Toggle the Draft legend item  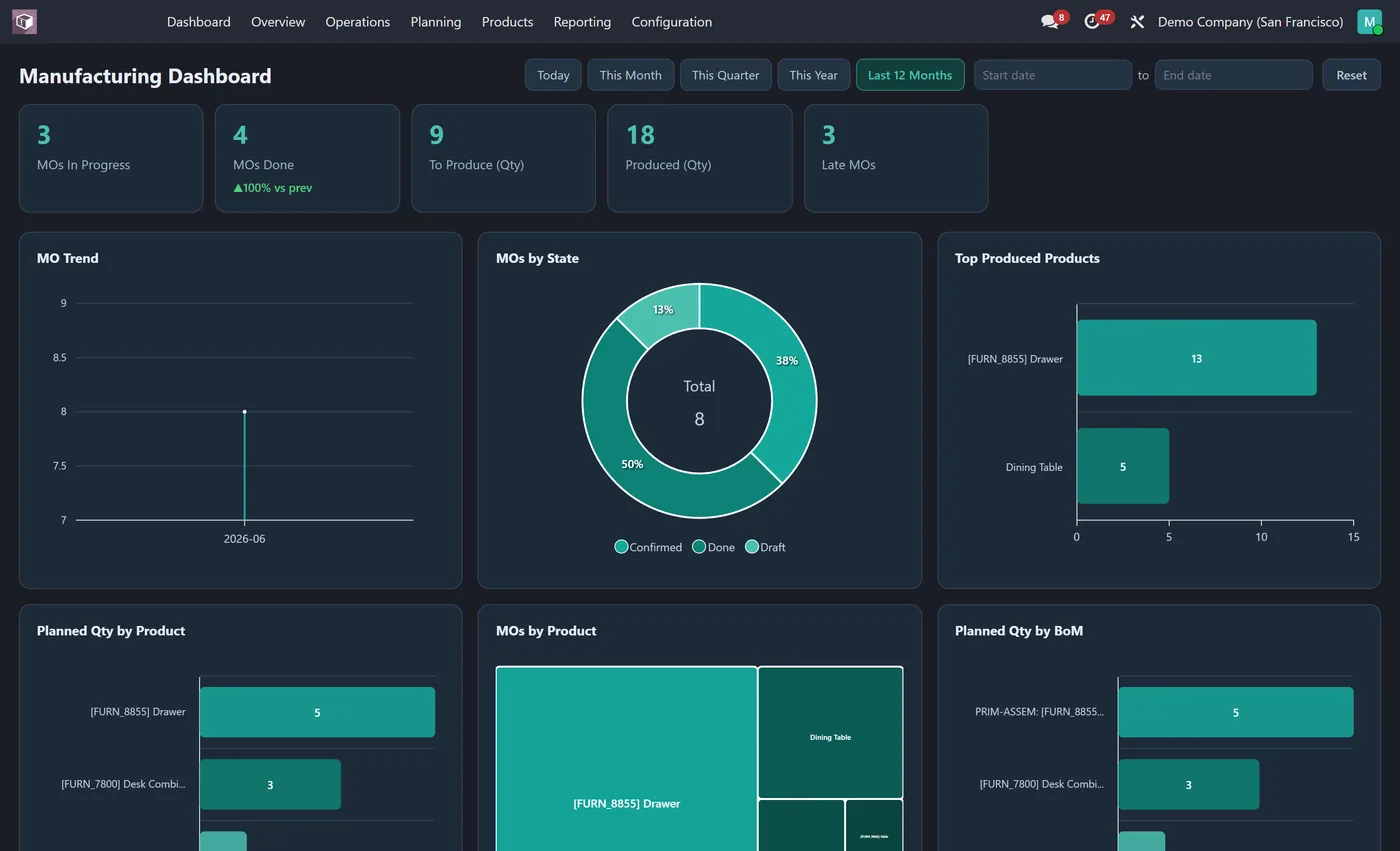(765, 547)
